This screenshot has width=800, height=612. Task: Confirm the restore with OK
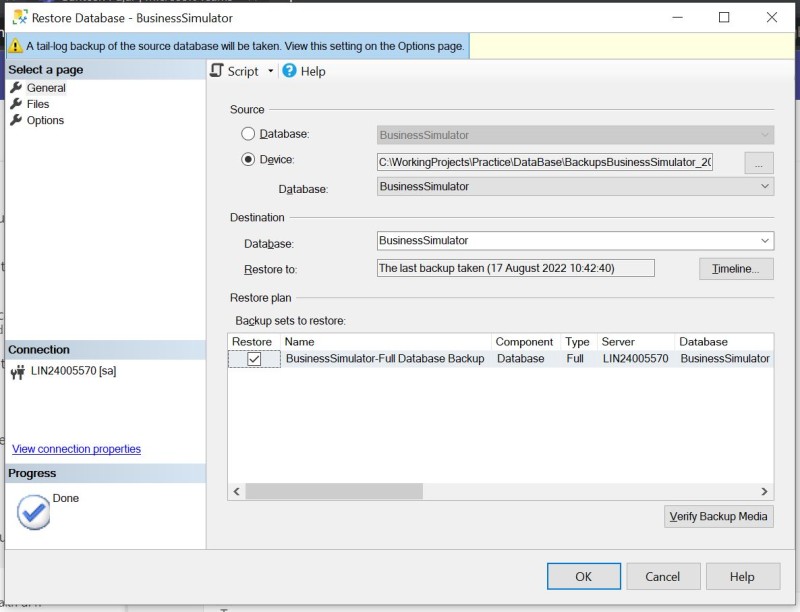click(584, 576)
